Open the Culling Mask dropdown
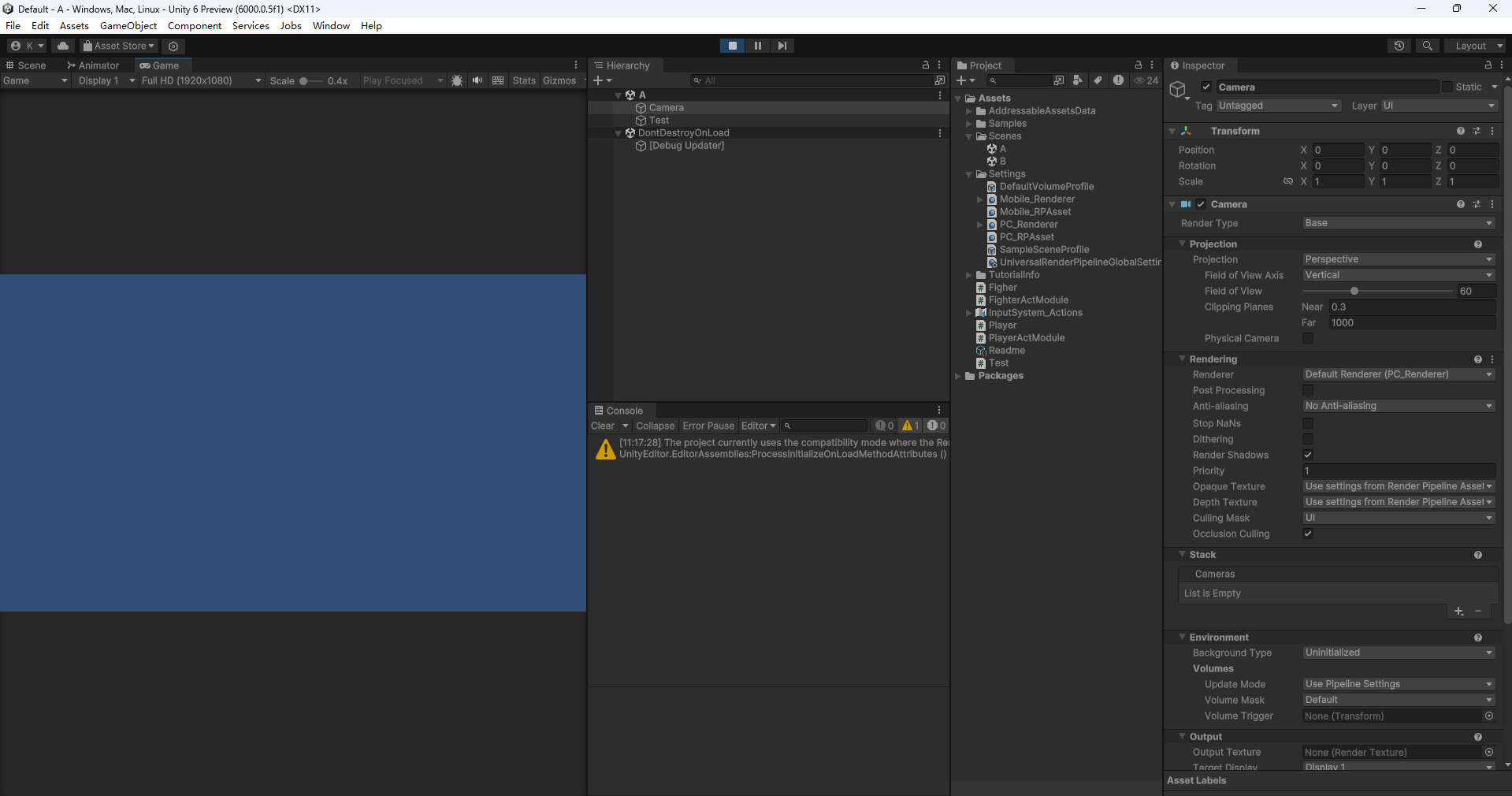Viewport: 1512px width, 796px height. coord(1397,518)
